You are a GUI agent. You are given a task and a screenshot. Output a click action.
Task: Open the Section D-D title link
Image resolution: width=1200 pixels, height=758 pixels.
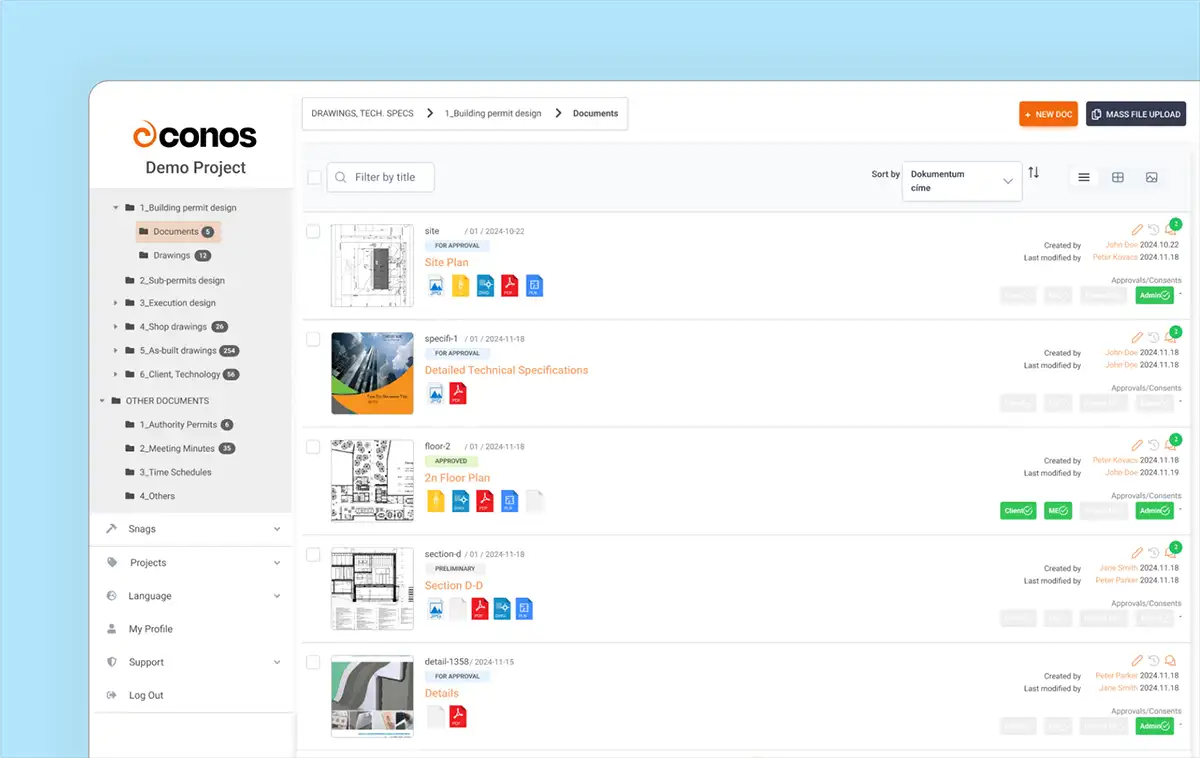[x=454, y=585]
